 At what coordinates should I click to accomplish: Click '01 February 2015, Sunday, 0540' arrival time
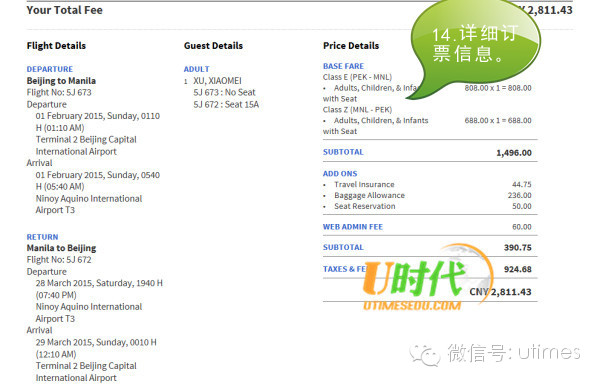(x=98, y=175)
